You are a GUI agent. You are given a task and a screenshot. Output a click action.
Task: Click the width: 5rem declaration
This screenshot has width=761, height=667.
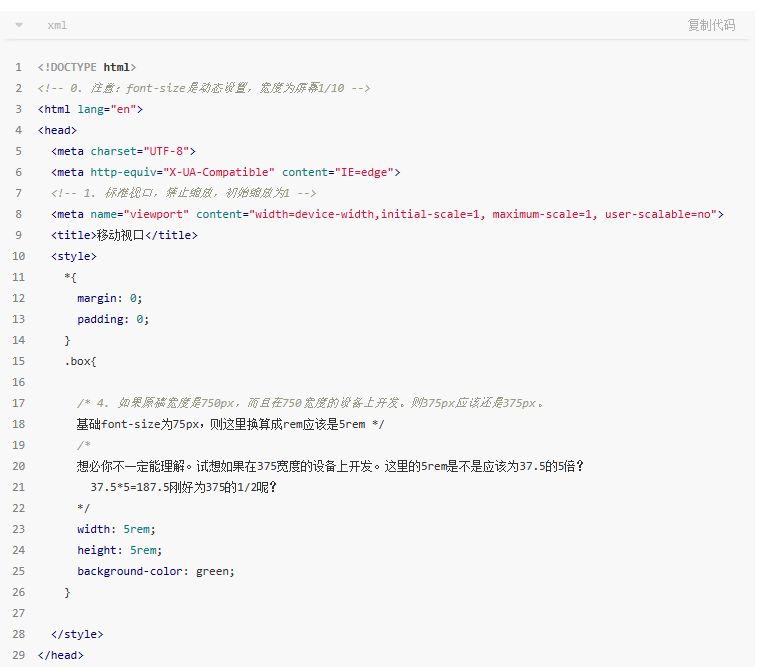(116, 529)
